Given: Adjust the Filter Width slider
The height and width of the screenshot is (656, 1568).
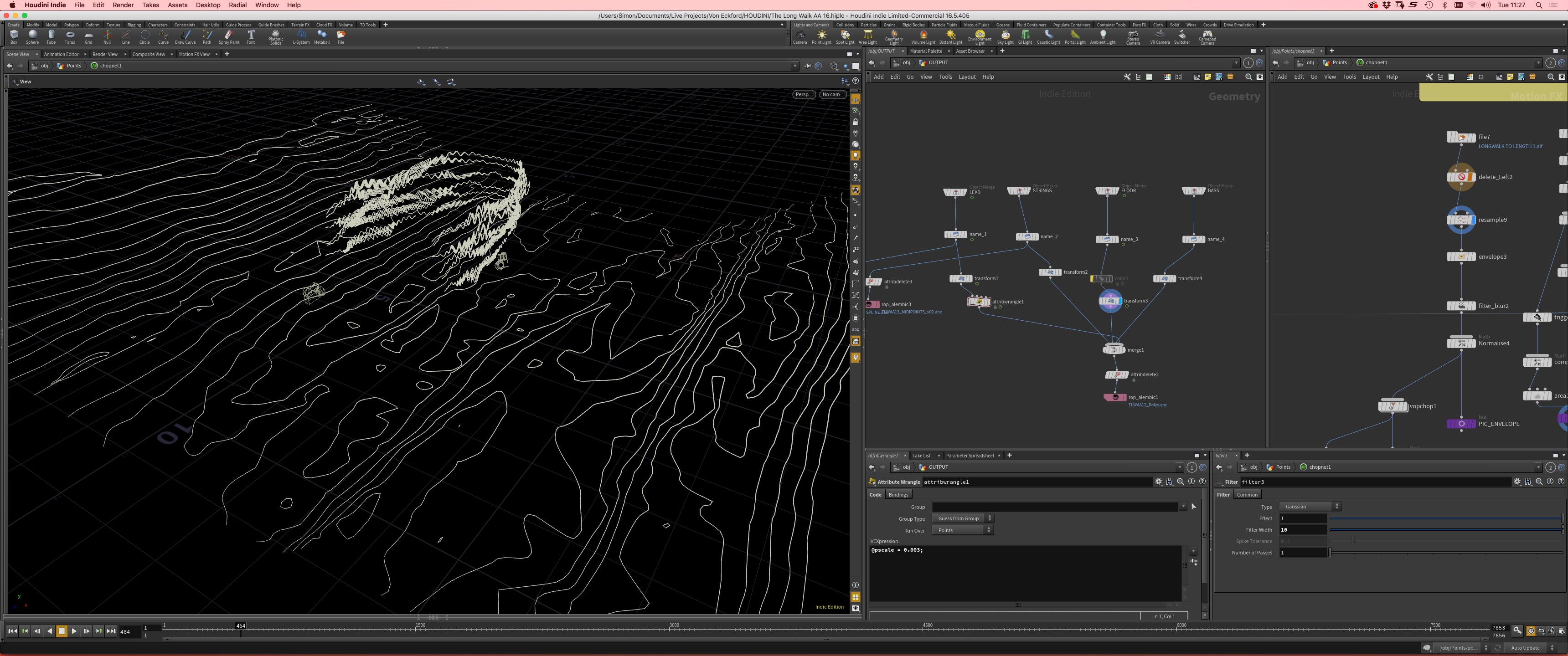Looking at the screenshot, I should click(1446, 530).
